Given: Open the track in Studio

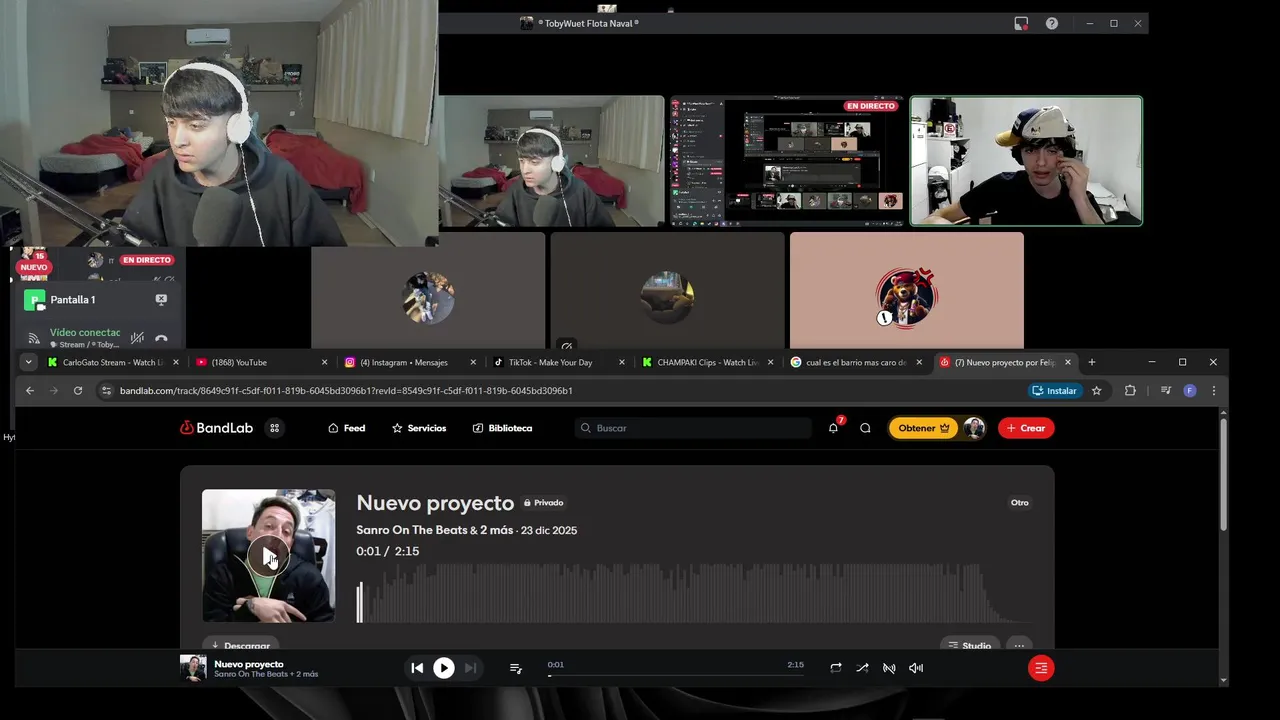Looking at the screenshot, I should 969,645.
